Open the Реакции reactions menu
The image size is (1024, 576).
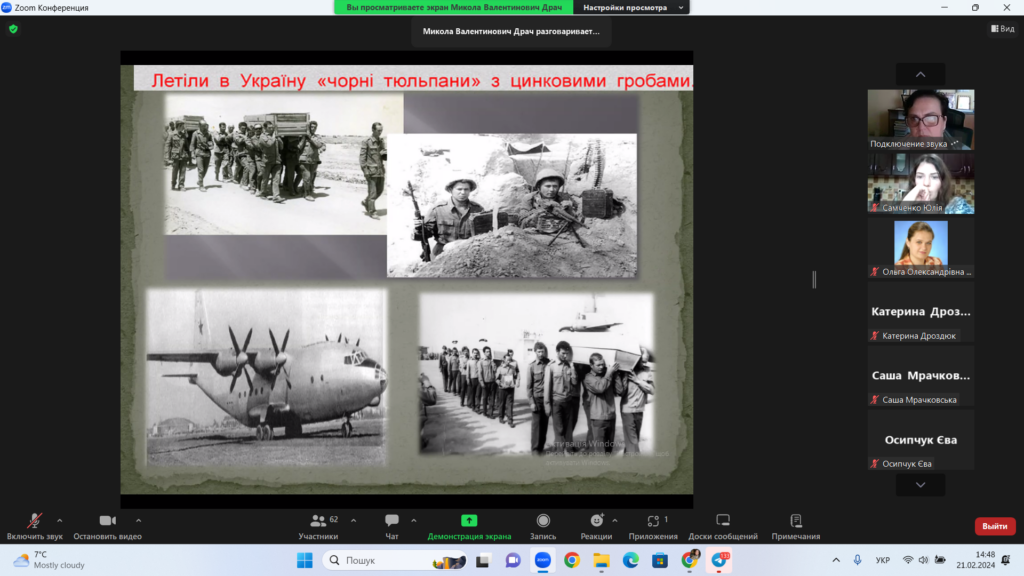tap(596, 521)
